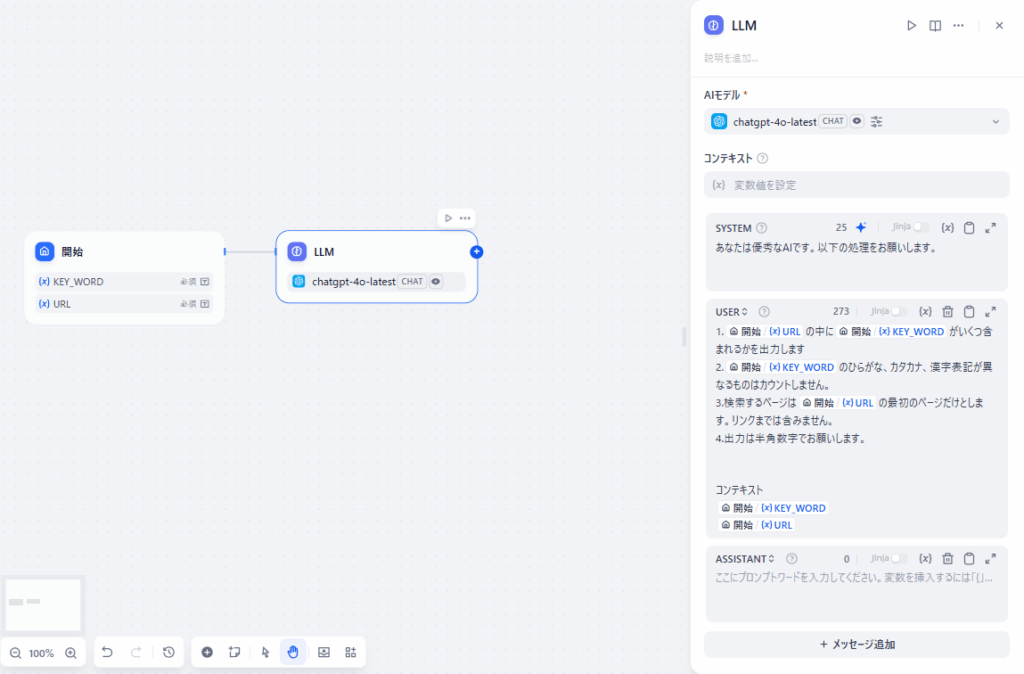Switch to the pointer selection tool
This screenshot has height=674, width=1024.
click(x=264, y=652)
